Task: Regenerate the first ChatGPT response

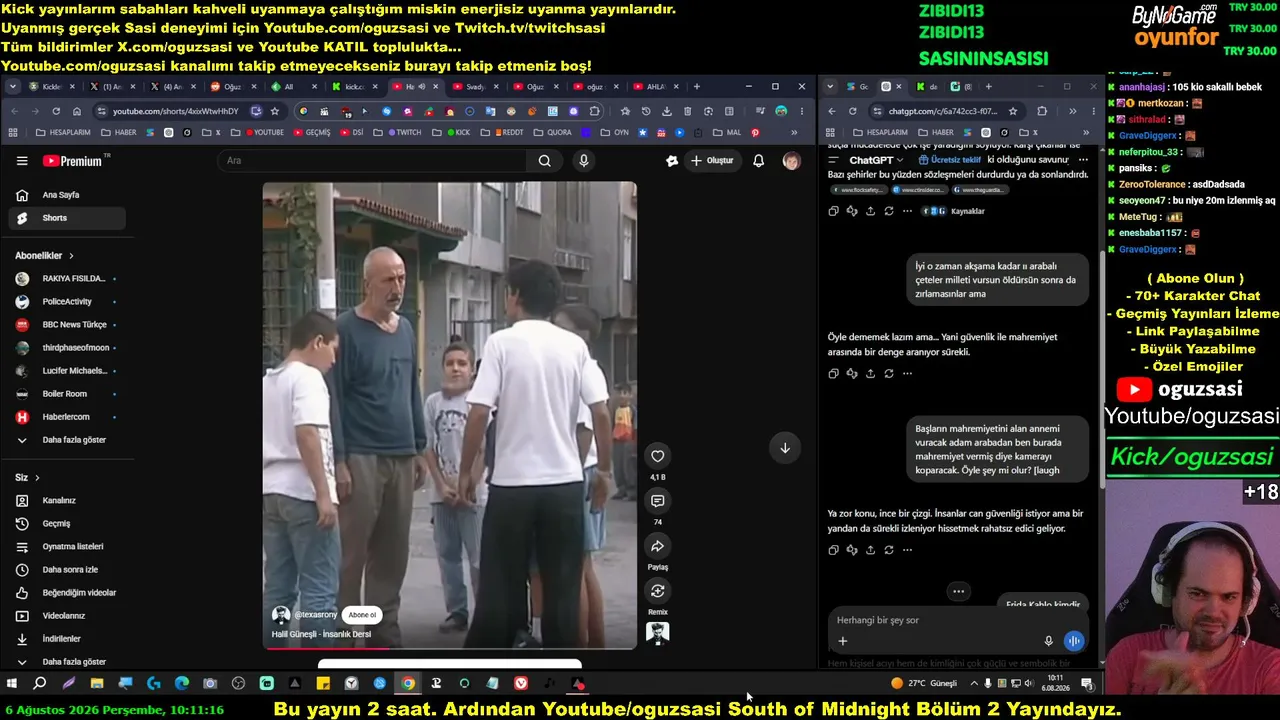Action: 888,211
